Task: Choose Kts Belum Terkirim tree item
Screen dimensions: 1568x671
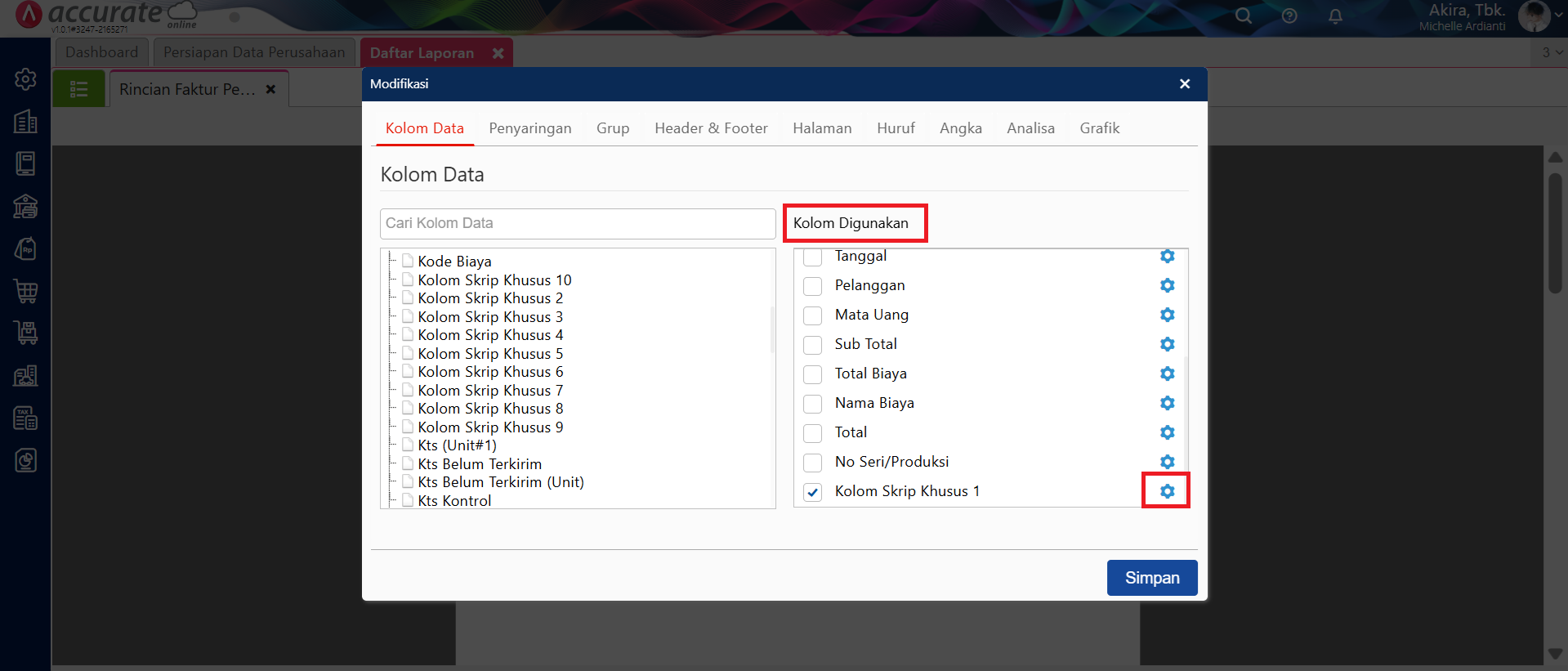Action: click(479, 464)
